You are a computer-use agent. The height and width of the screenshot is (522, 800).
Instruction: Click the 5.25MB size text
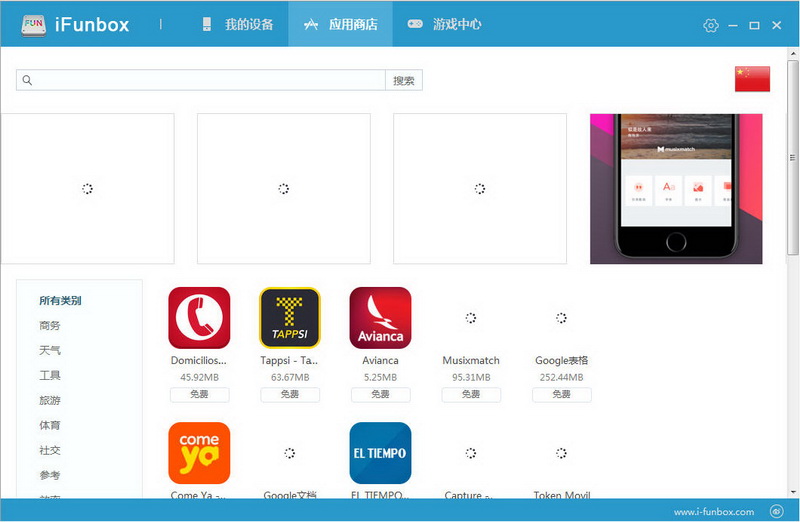coord(380,378)
